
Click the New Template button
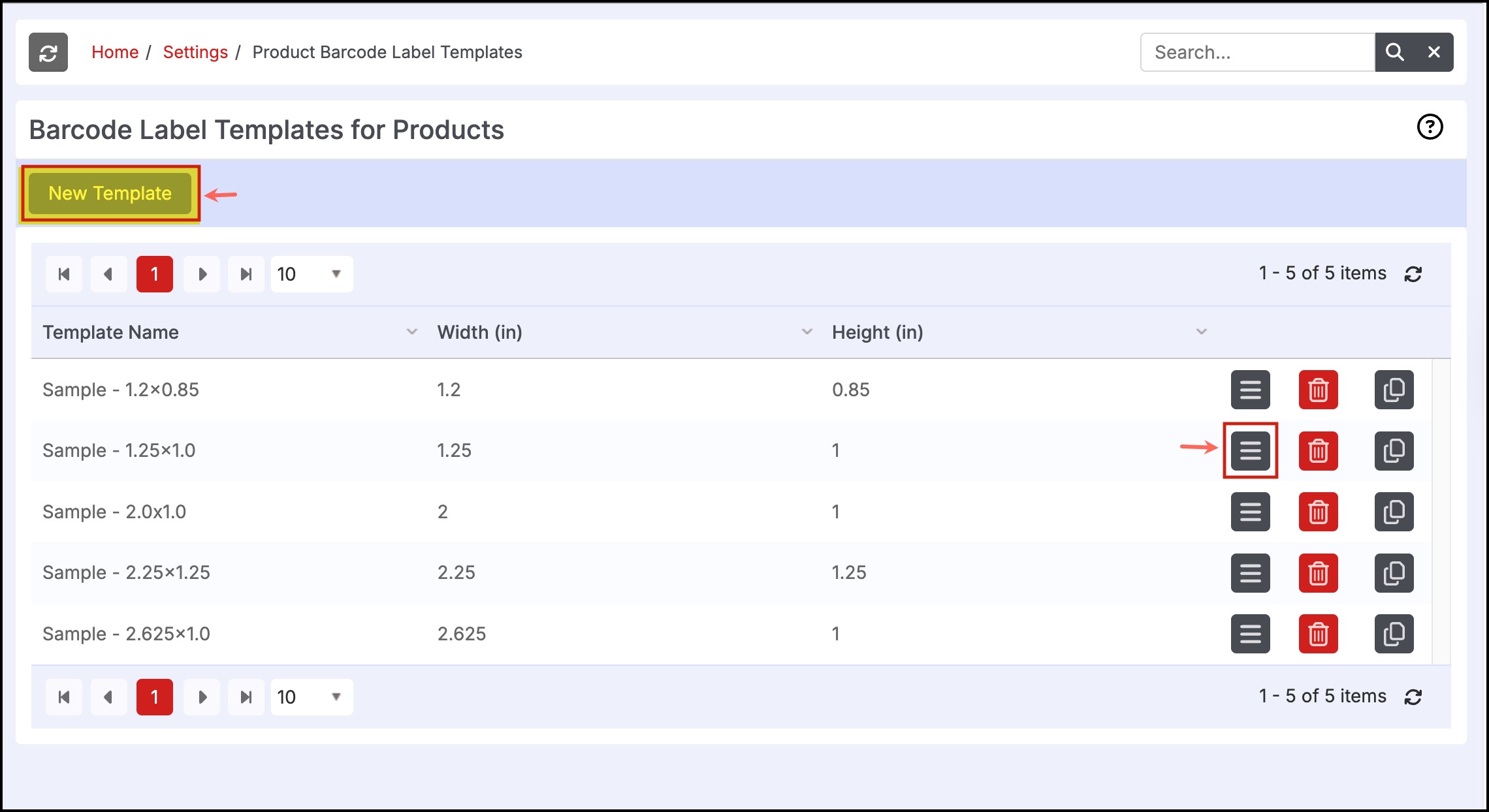click(110, 193)
